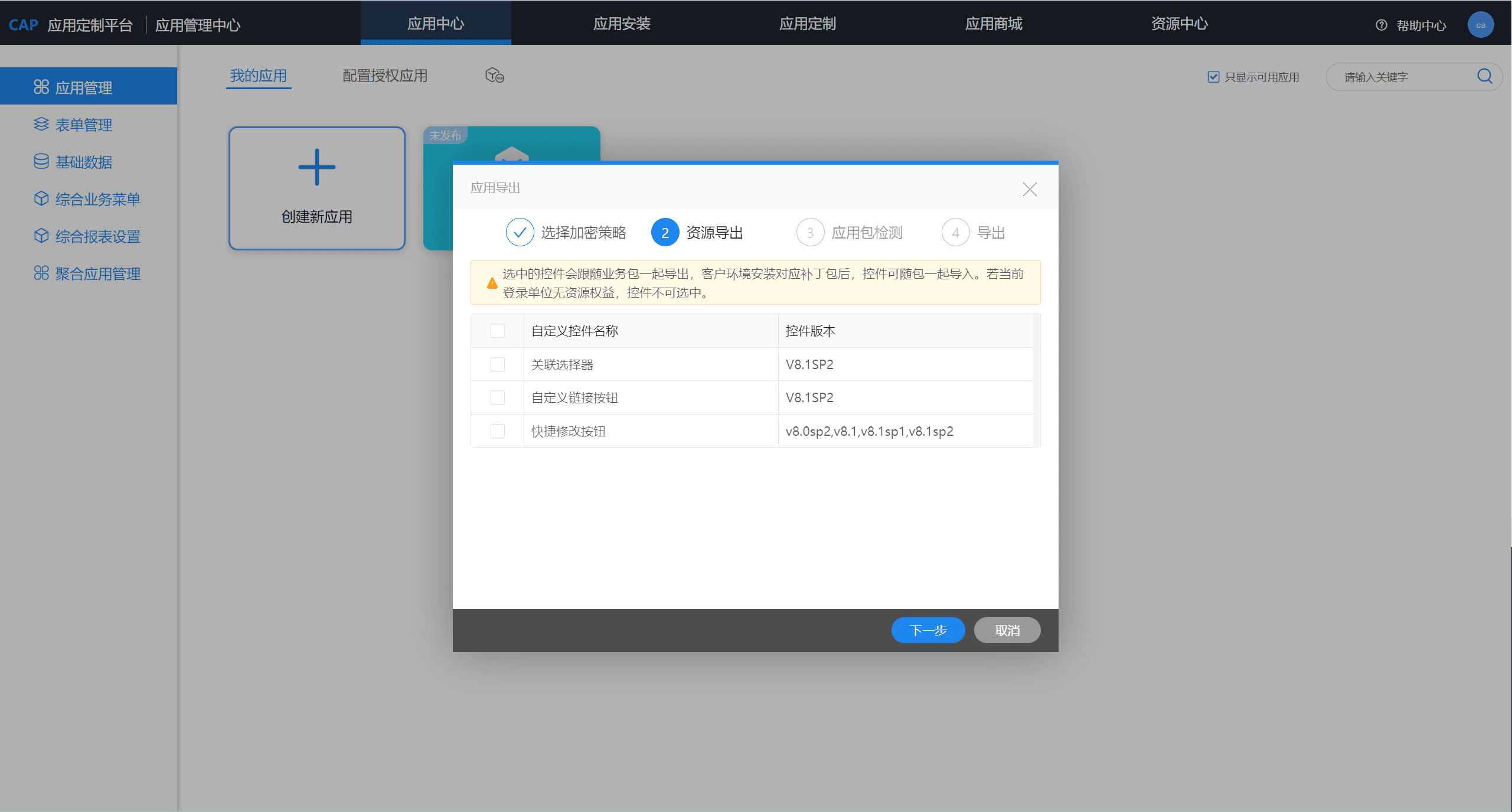Select the 我的应用 tab

point(259,76)
